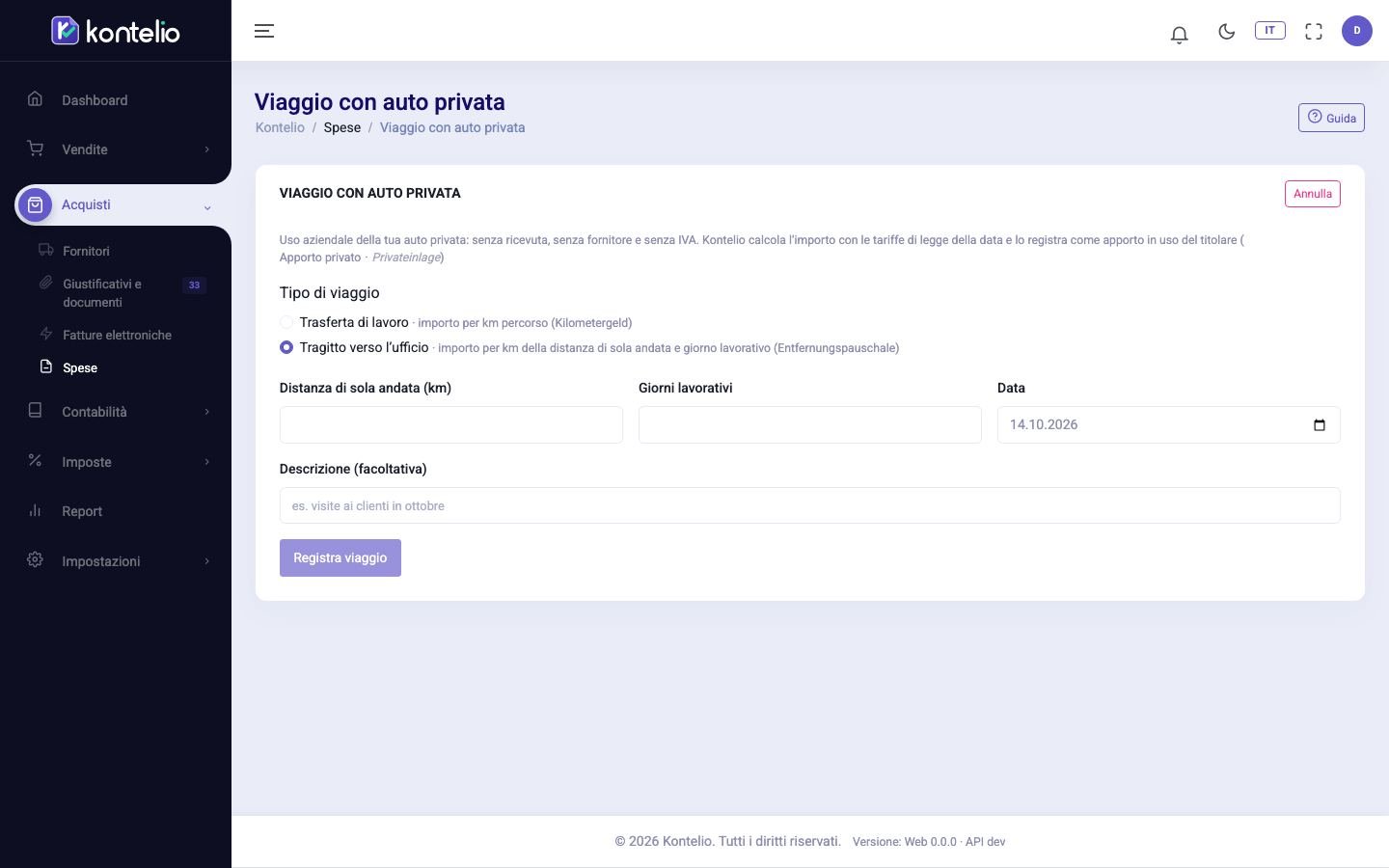Click the Registra viaggio button
This screenshot has height=868, width=1389.
[340, 557]
